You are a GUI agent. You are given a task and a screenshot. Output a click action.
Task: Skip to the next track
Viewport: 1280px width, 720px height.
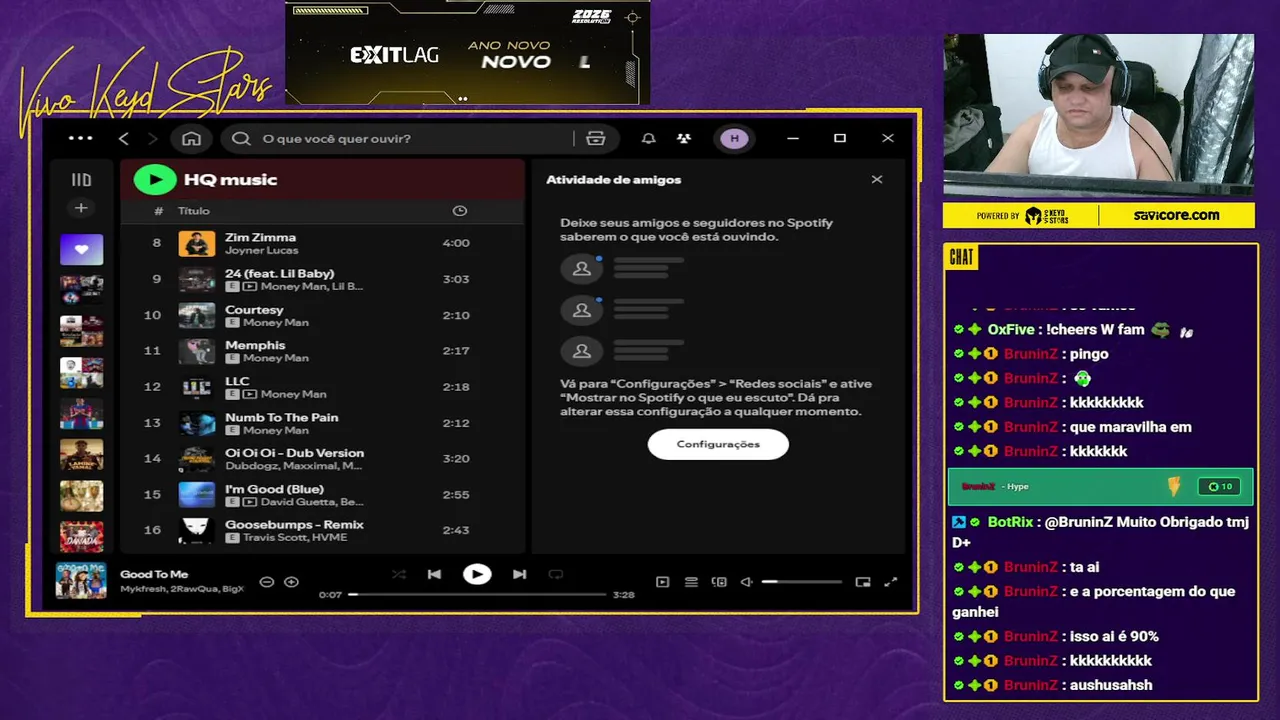click(519, 574)
